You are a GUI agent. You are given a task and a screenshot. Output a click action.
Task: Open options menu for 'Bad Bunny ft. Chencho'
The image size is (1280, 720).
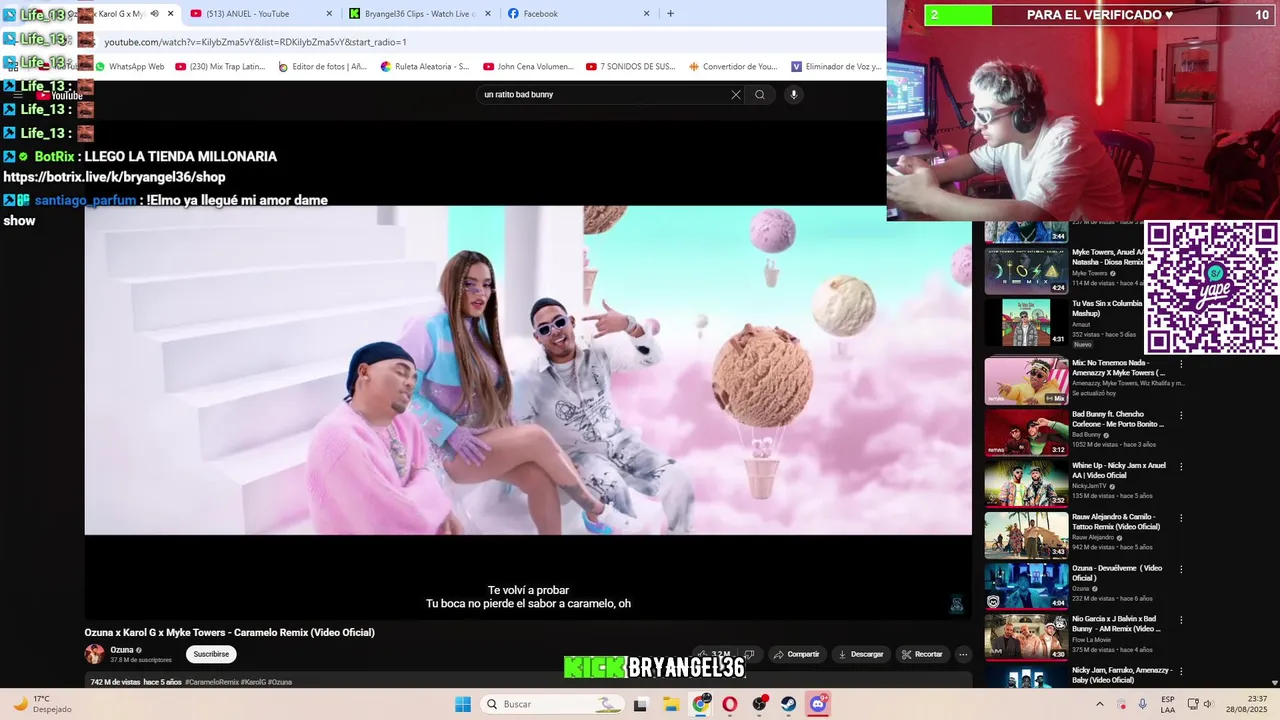coord(1181,415)
